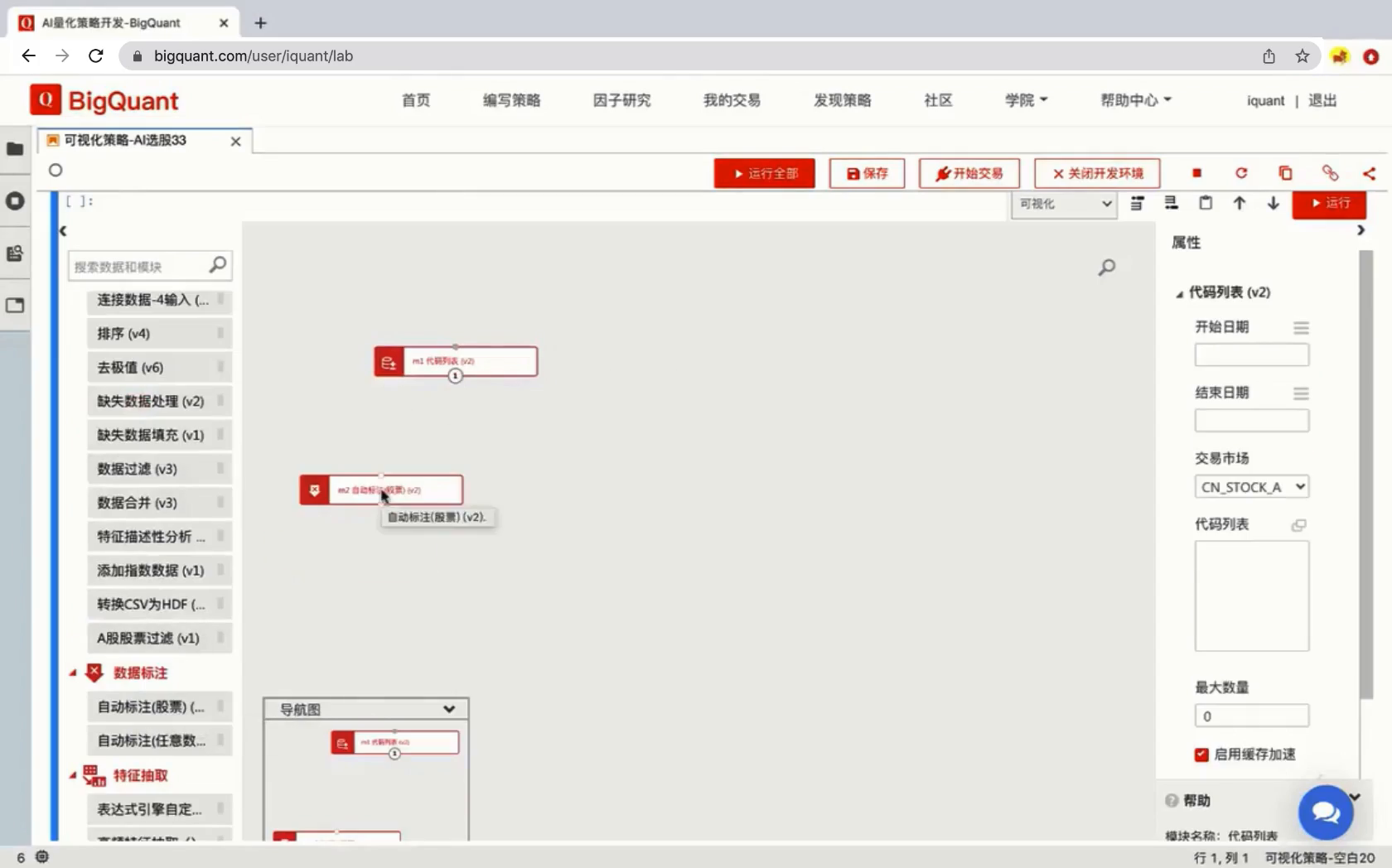Collapse the 数据标注 category
The width and height of the screenshot is (1392, 868).
coord(73,673)
